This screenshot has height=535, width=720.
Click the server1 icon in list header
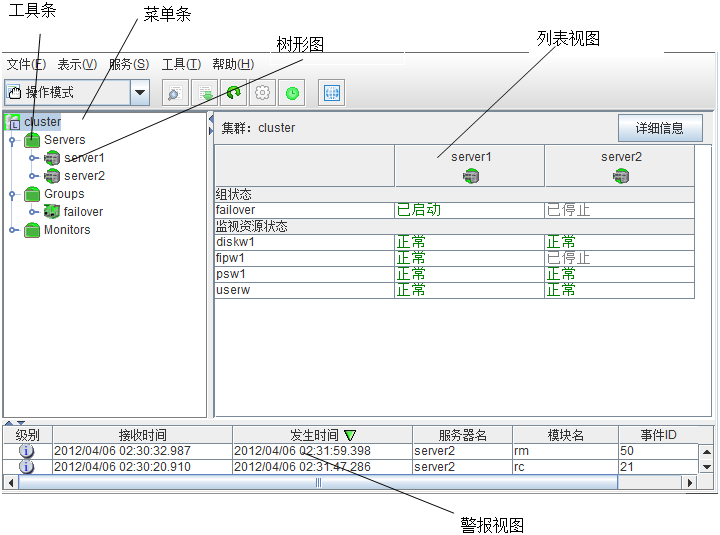(470, 176)
